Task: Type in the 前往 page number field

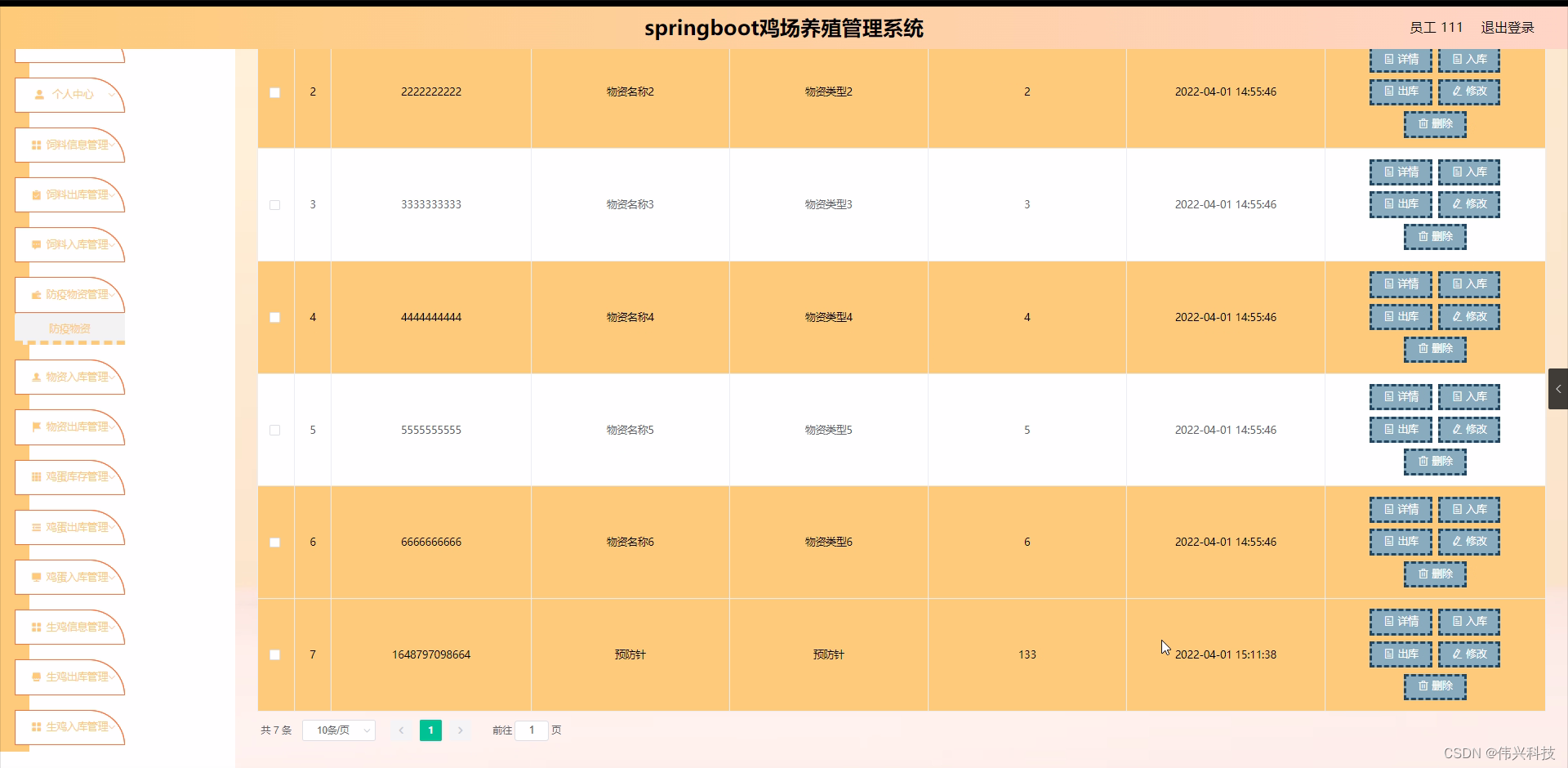Action: tap(532, 730)
